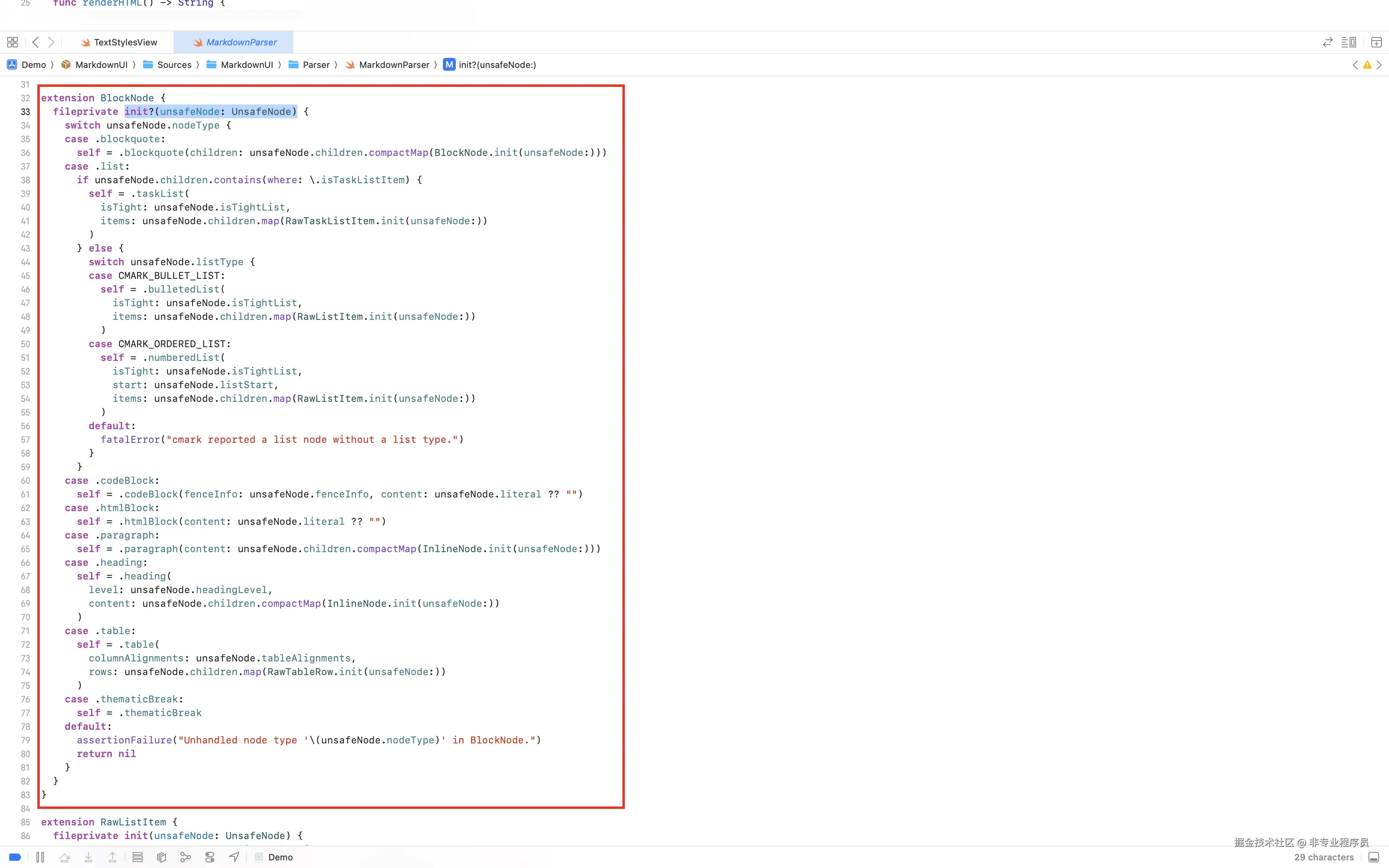This screenshot has height=868, width=1389.
Task: Select the MarkdownParser tab
Action: coord(240,42)
